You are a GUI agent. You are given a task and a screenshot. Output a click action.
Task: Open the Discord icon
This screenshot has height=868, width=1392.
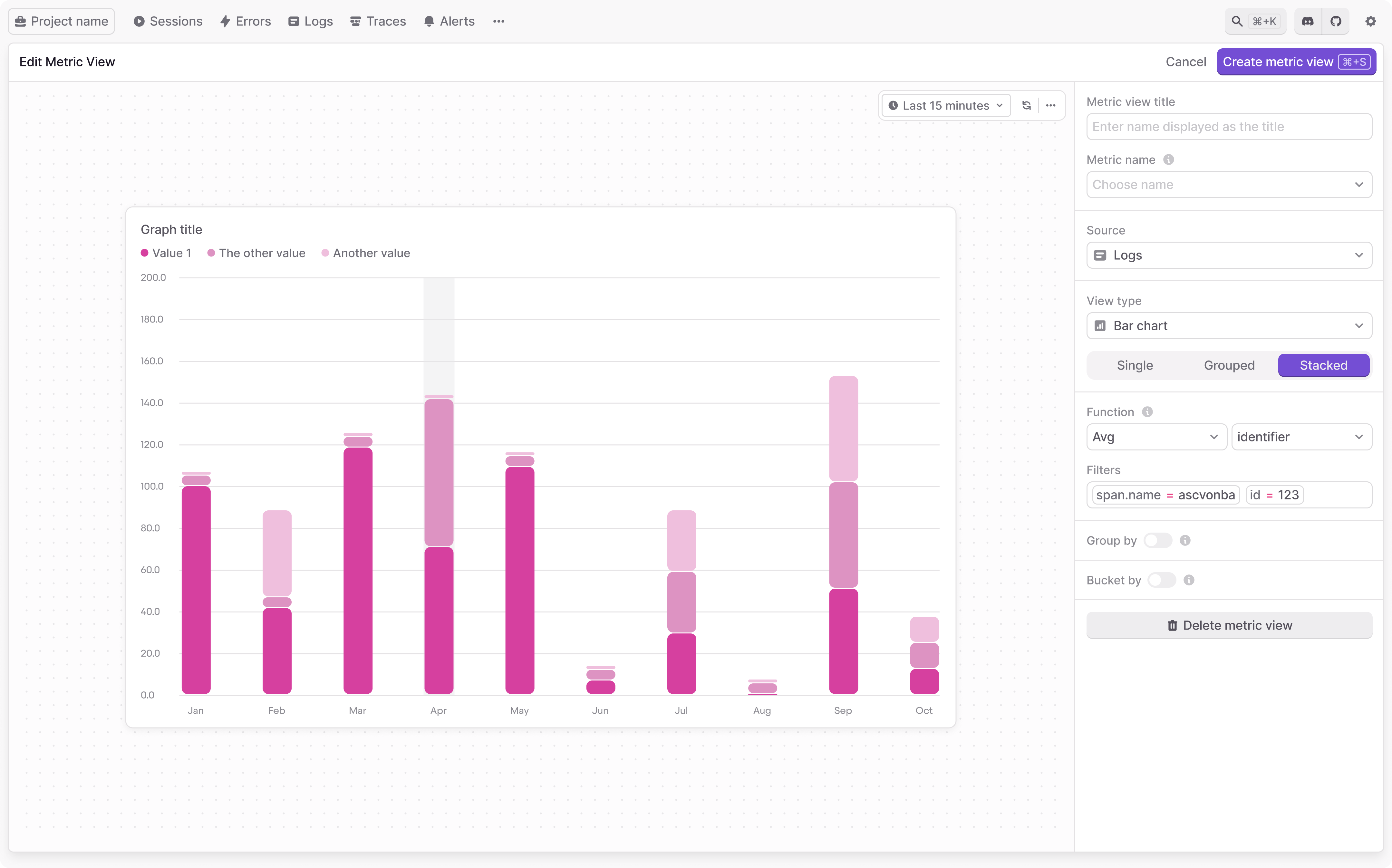tap(1307, 21)
